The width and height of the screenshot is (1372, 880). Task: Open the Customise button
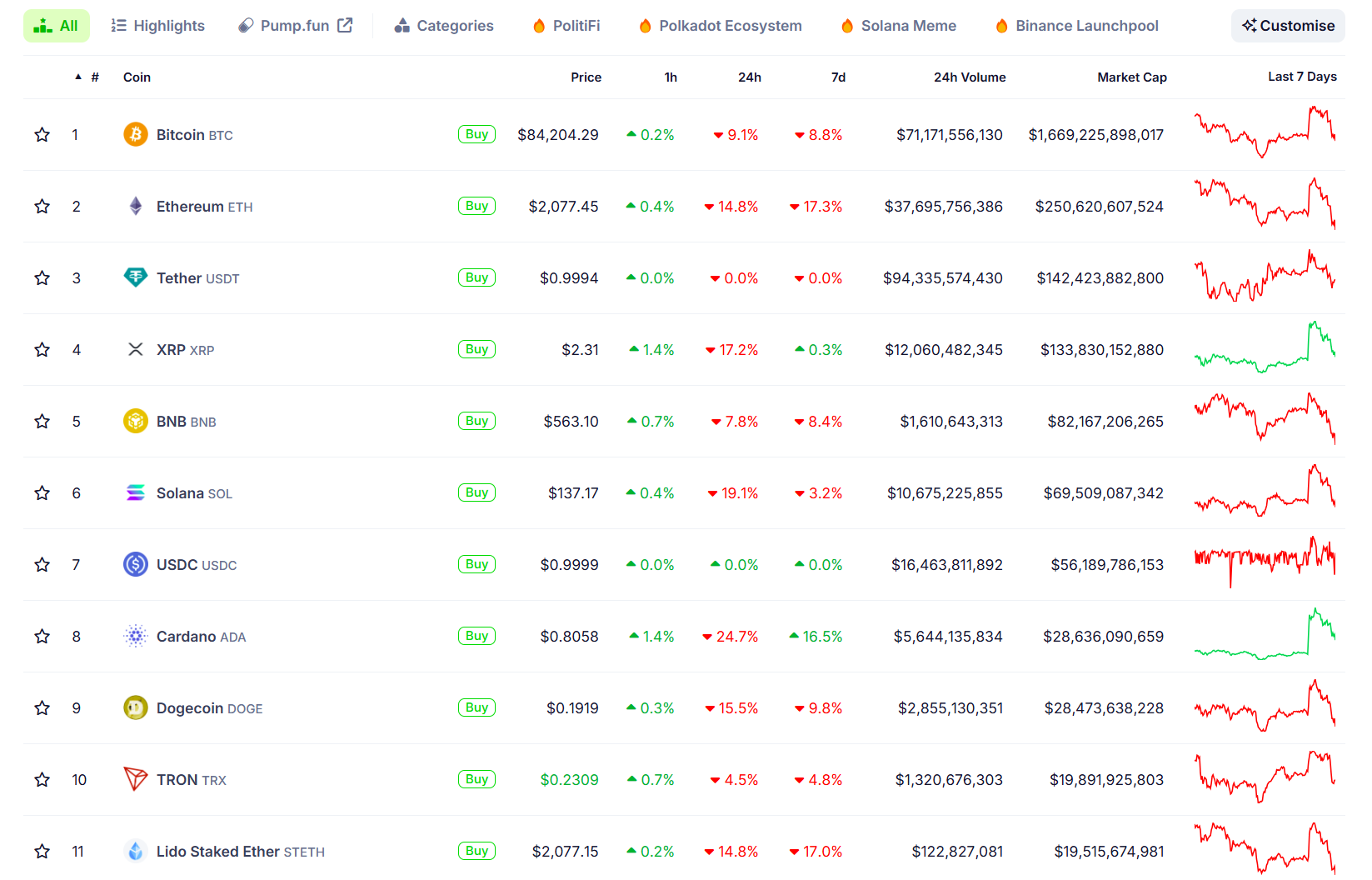1288,26
